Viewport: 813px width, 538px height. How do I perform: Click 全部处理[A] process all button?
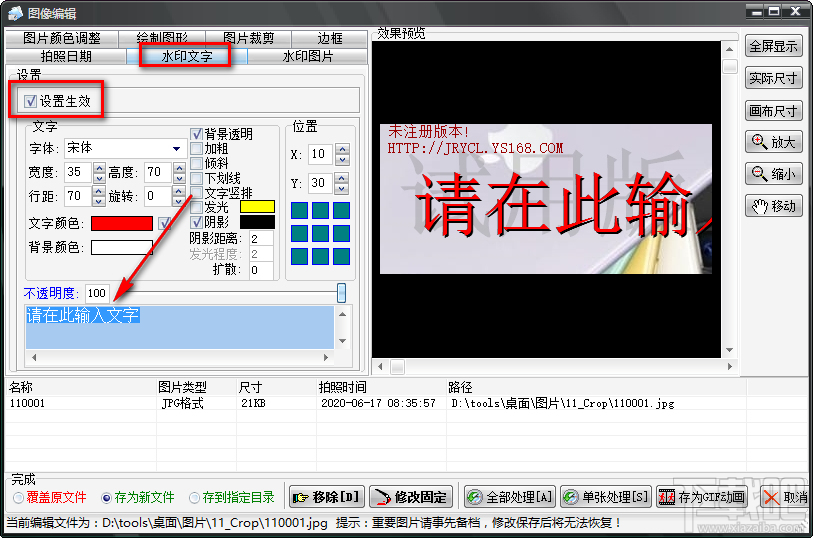tap(510, 497)
